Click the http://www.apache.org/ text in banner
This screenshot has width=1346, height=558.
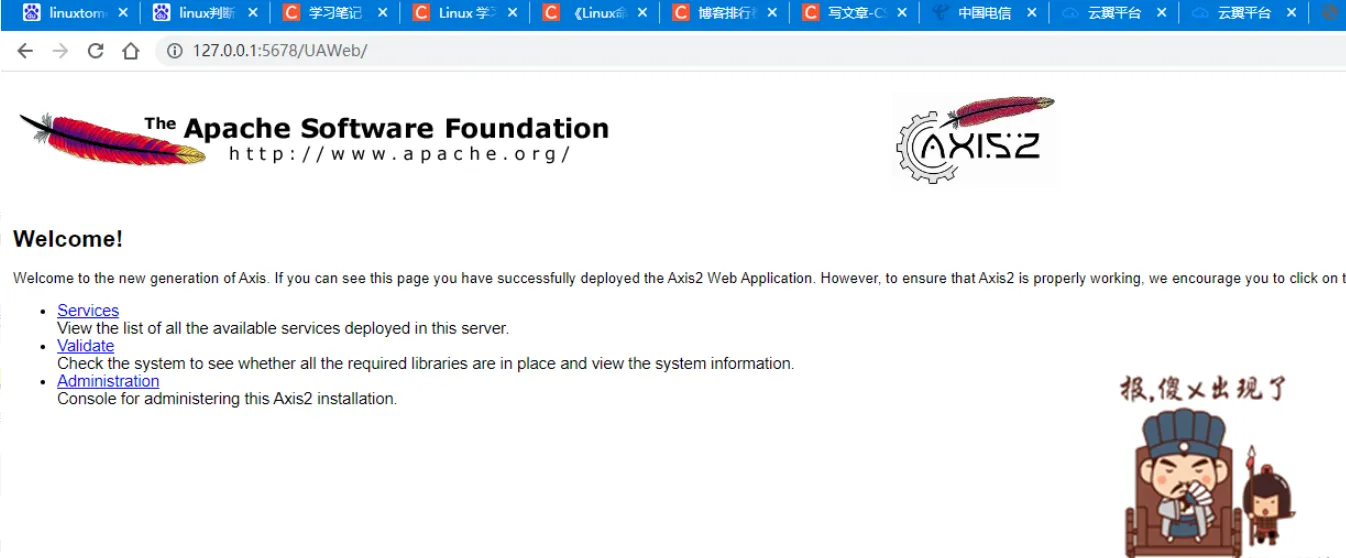pyautogui.click(x=399, y=154)
